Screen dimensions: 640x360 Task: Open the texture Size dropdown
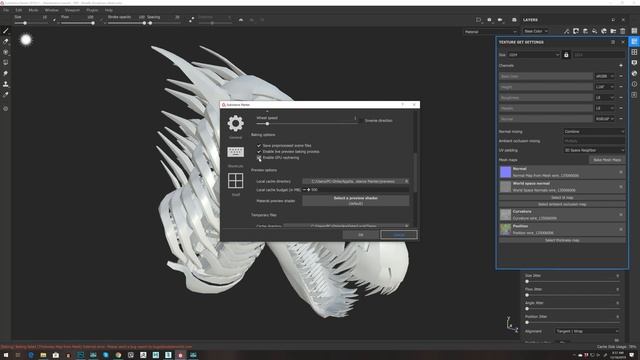coord(534,55)
